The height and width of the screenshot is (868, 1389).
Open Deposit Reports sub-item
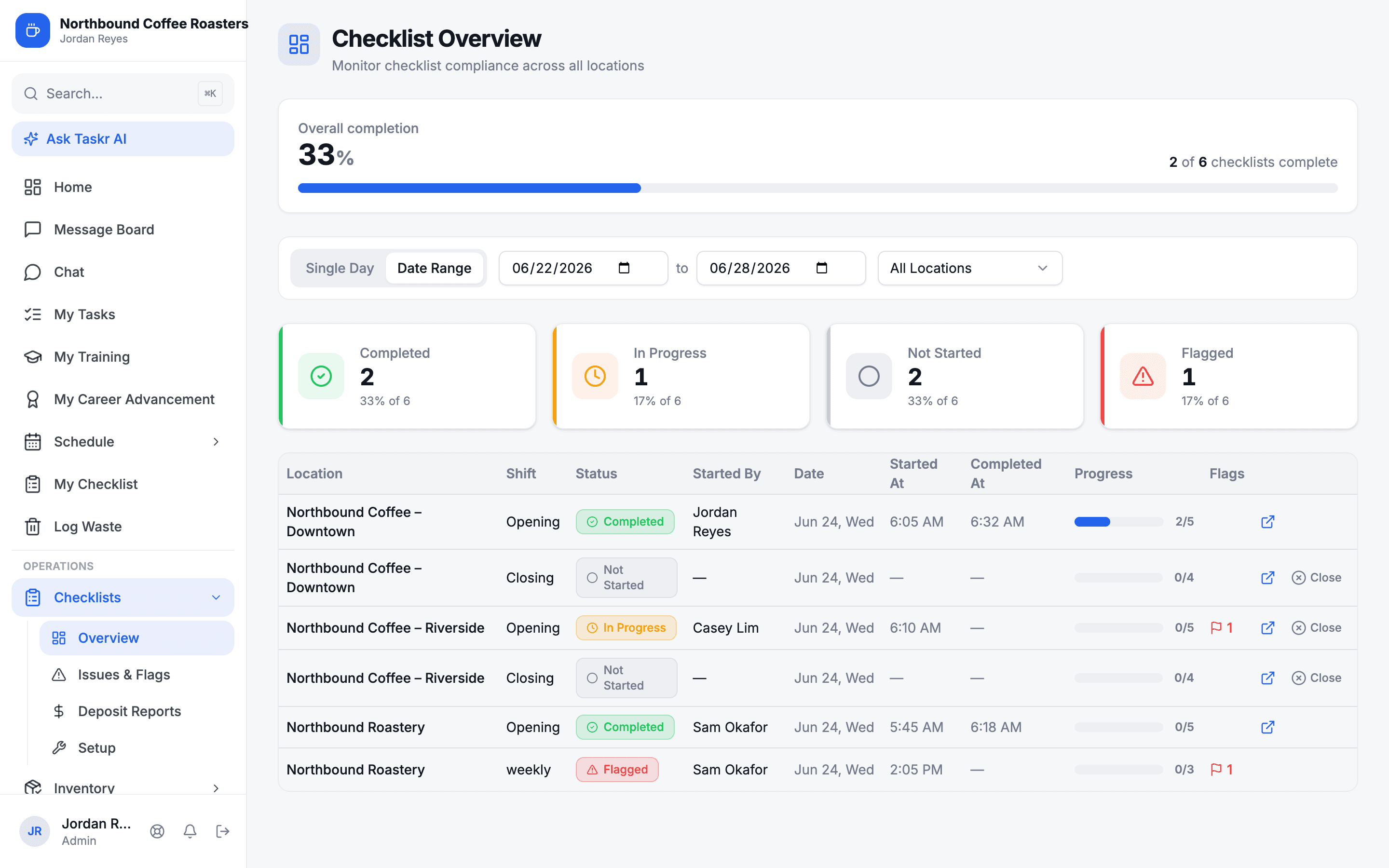pyautogui.click(x=136, y=711)
